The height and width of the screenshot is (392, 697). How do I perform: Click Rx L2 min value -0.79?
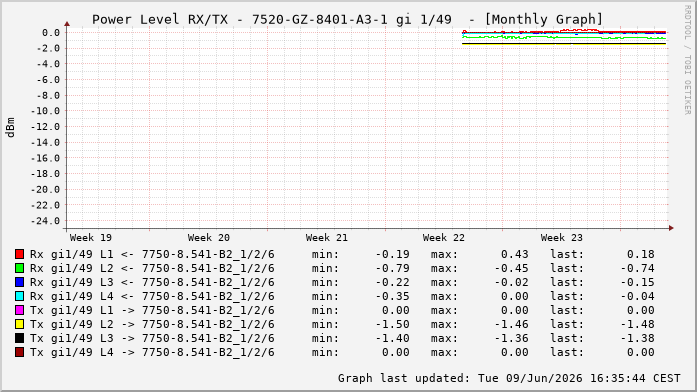coord(393,268)
